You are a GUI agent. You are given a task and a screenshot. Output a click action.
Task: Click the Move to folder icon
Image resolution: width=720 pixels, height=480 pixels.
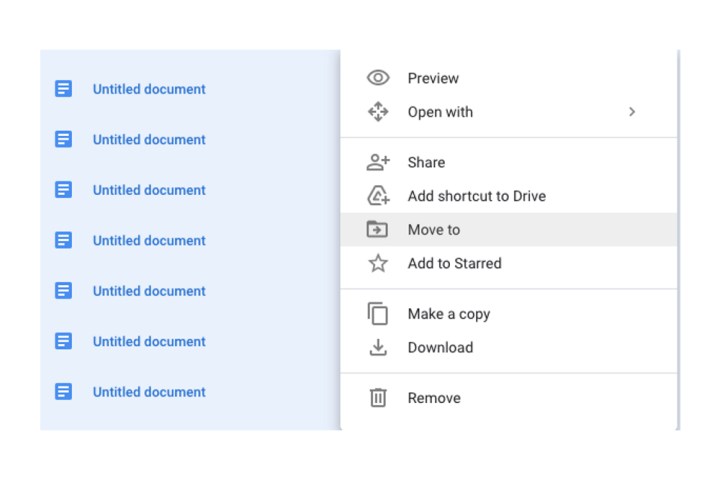tap(377, 229)
